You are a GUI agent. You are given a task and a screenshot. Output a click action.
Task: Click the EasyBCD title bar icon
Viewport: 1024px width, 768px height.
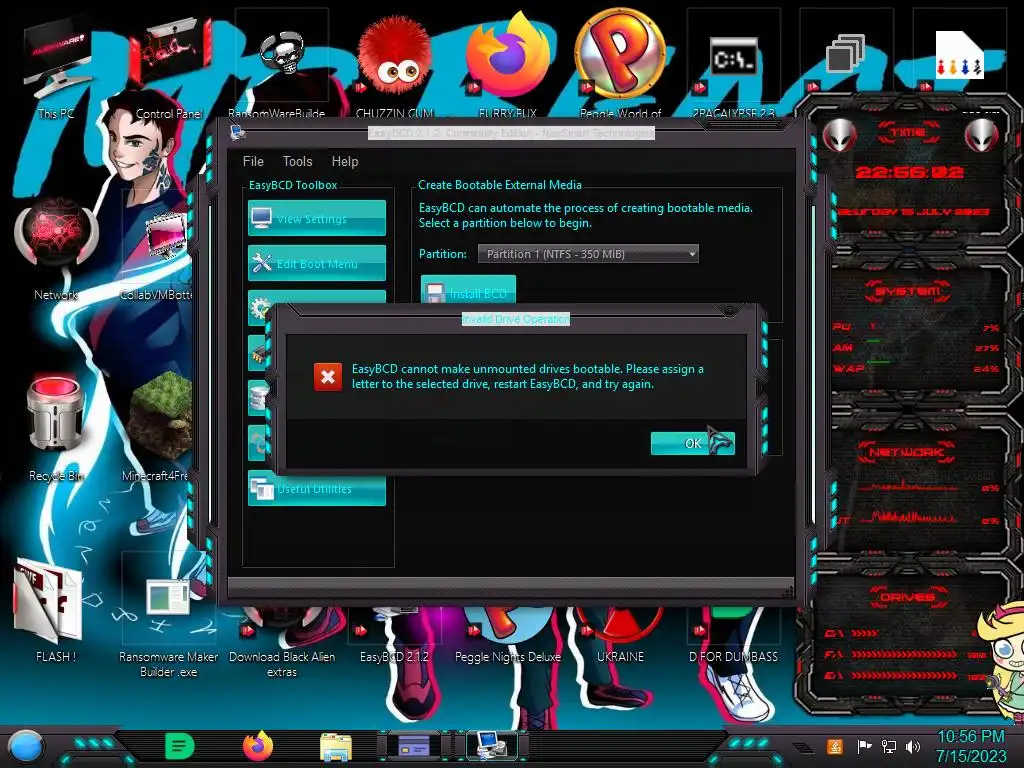pos(238,133)
